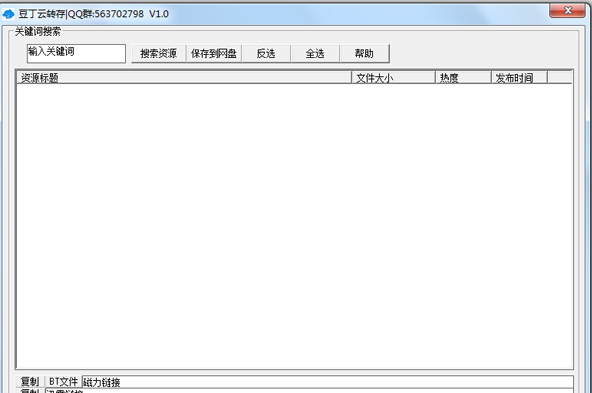Click the 搜索资源 button
Screen dimensions: 592x393
click(x=159, y=54)
